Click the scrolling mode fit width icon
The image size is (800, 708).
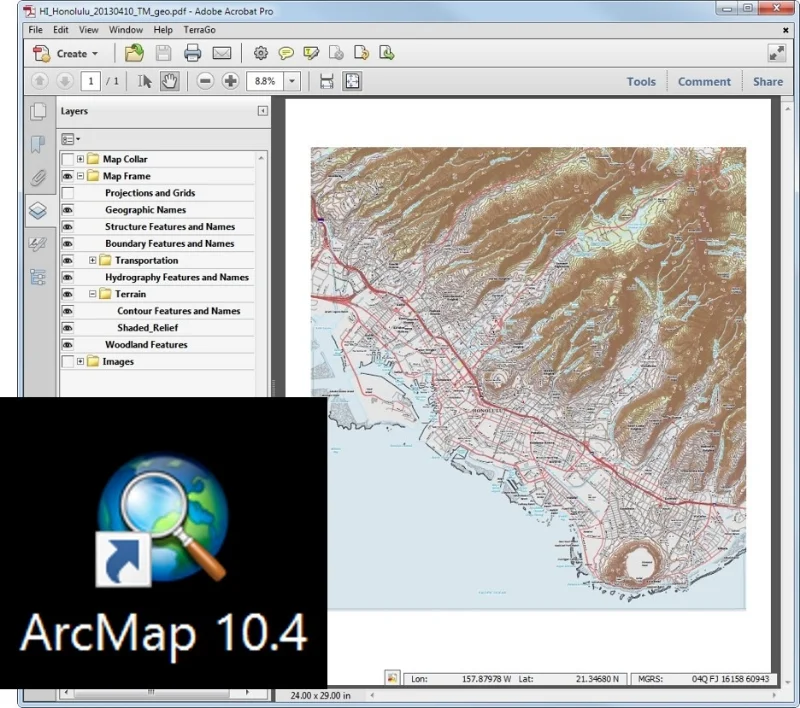pyautogui.click(x=327, y=81)
